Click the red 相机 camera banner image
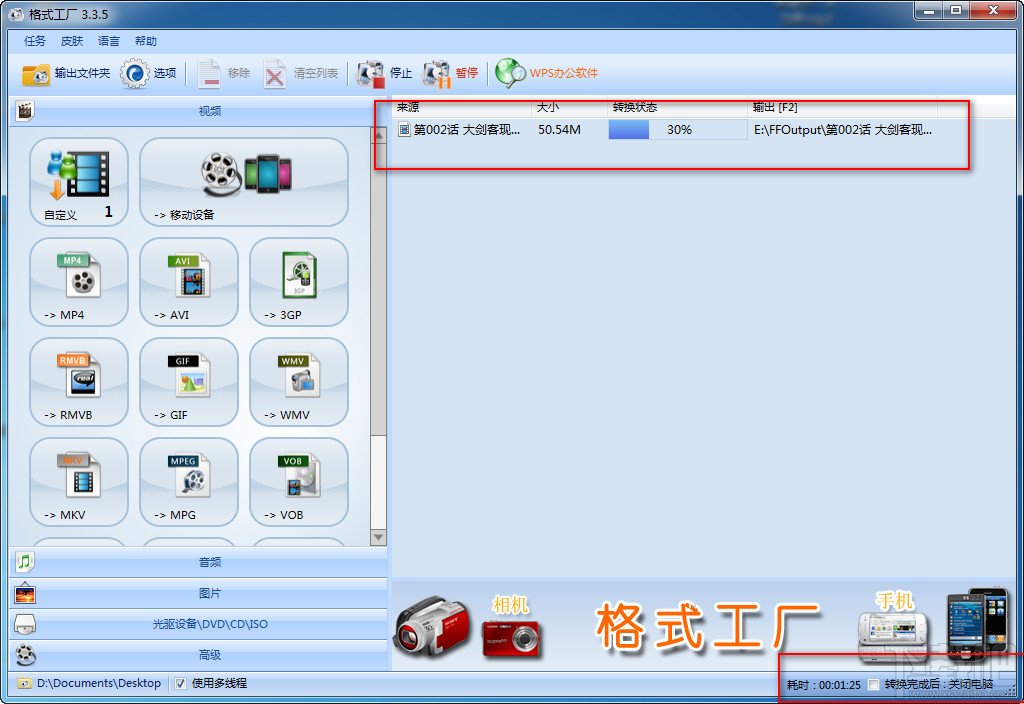1024x704 pixels. point(511,638)
